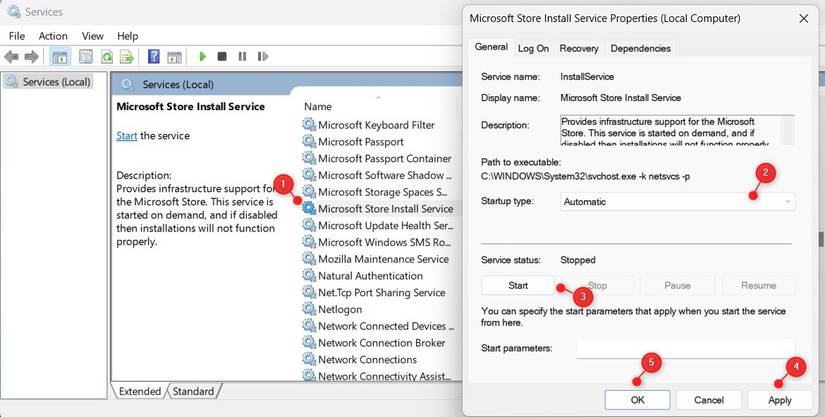
Task: Click the Start parameters input field
Action: (683, 348)
